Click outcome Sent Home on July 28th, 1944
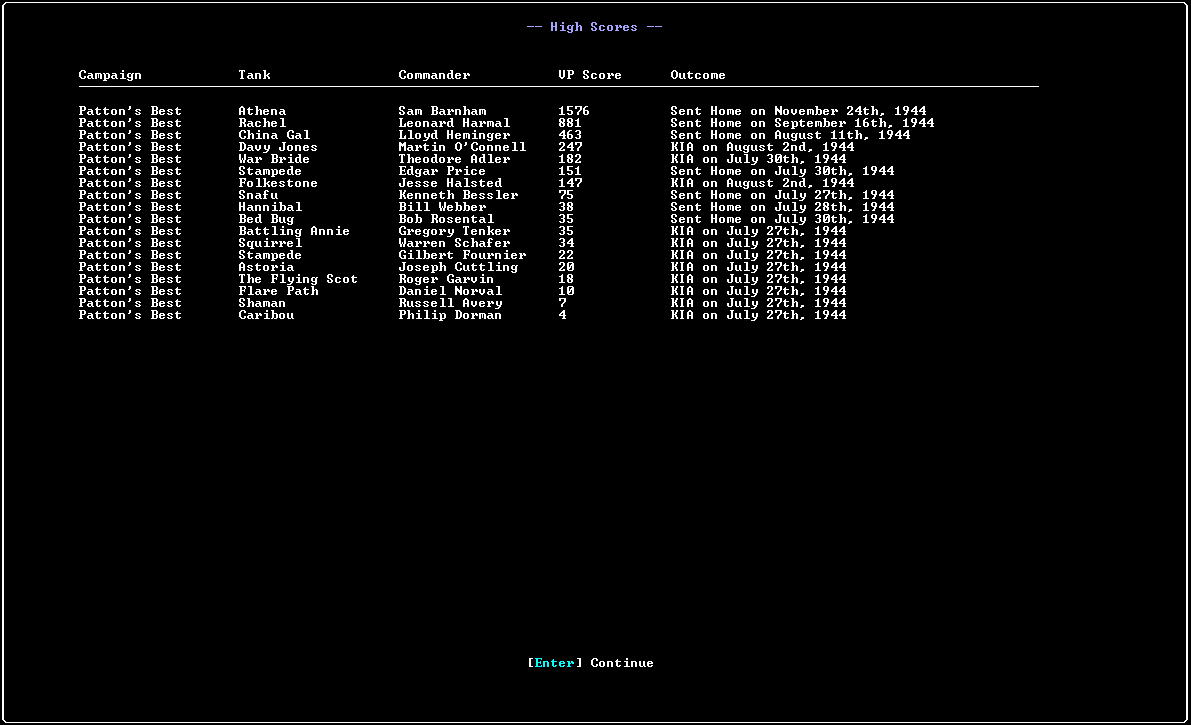Screen dimensions: 1191x725 (x=782, y=207)
